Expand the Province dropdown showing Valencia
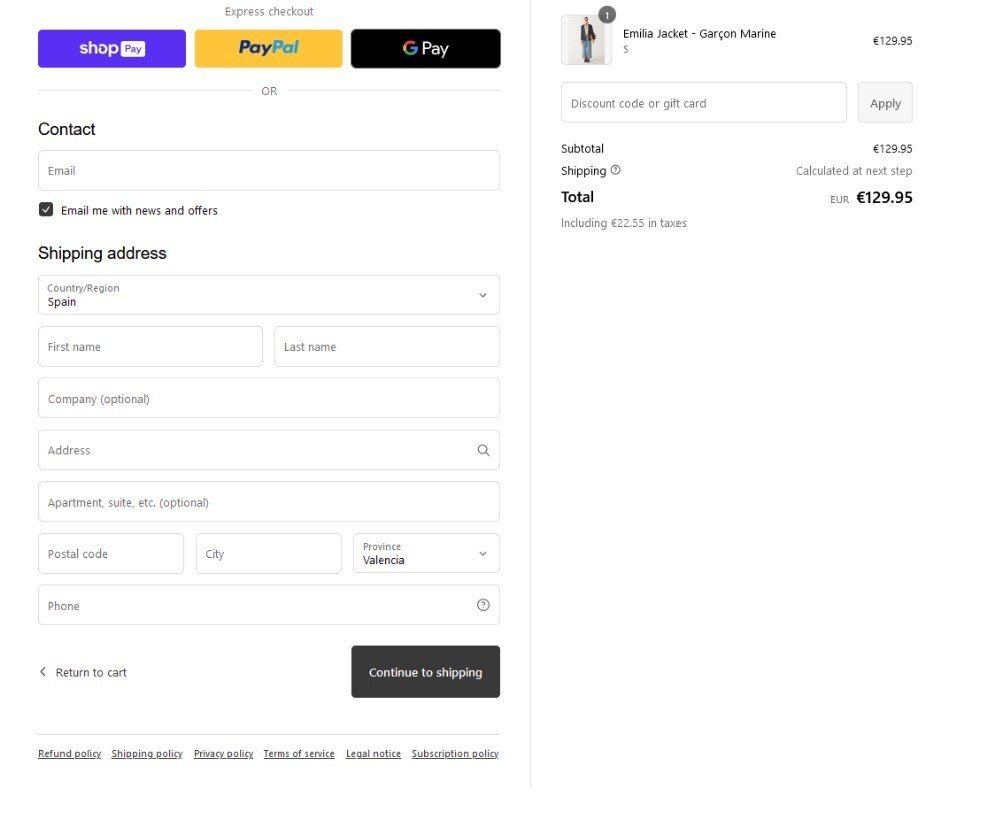The image size is (984, 840). coord(426,553)
